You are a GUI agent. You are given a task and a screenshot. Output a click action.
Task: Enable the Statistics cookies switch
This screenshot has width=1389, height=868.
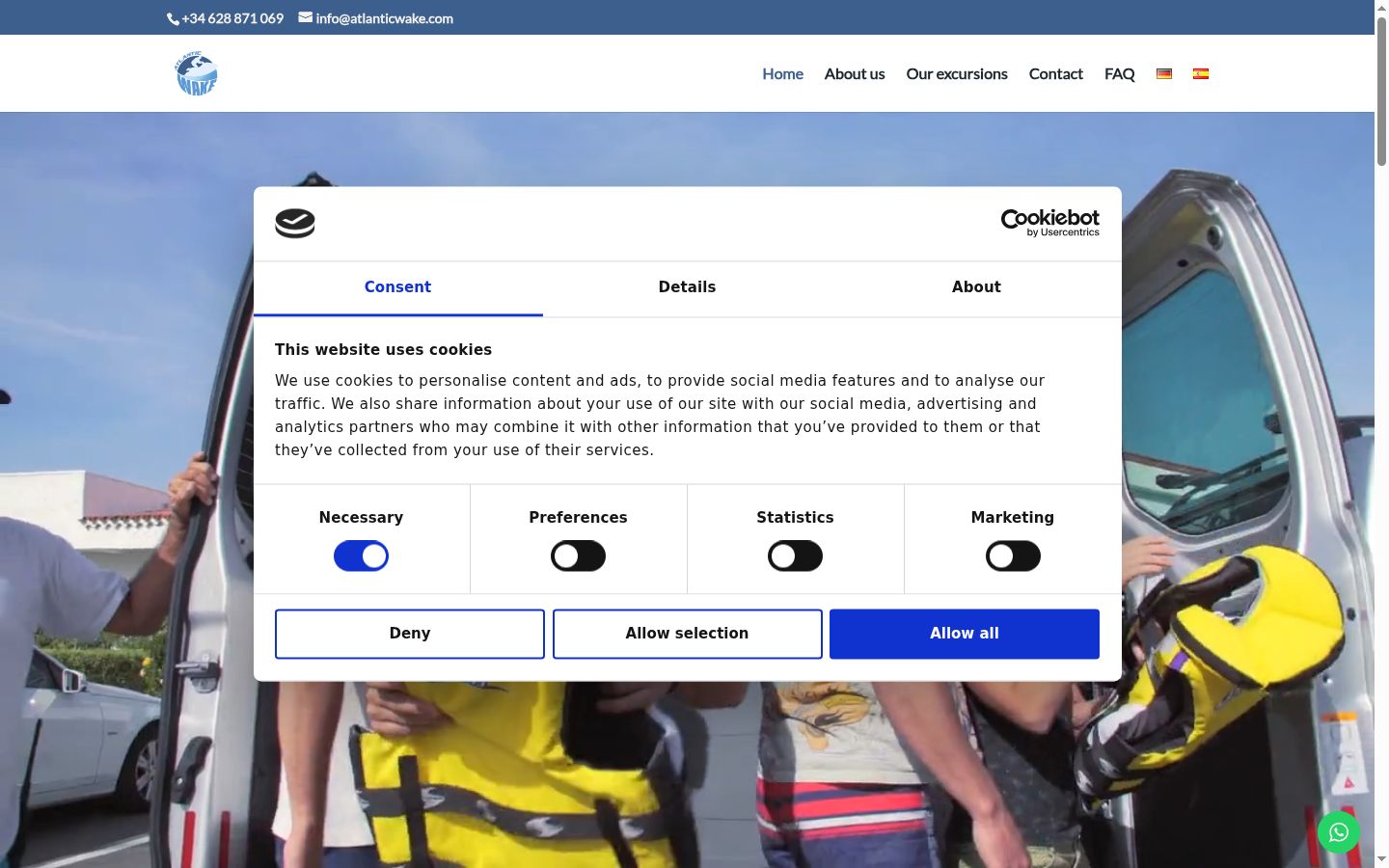coord(795,556)
